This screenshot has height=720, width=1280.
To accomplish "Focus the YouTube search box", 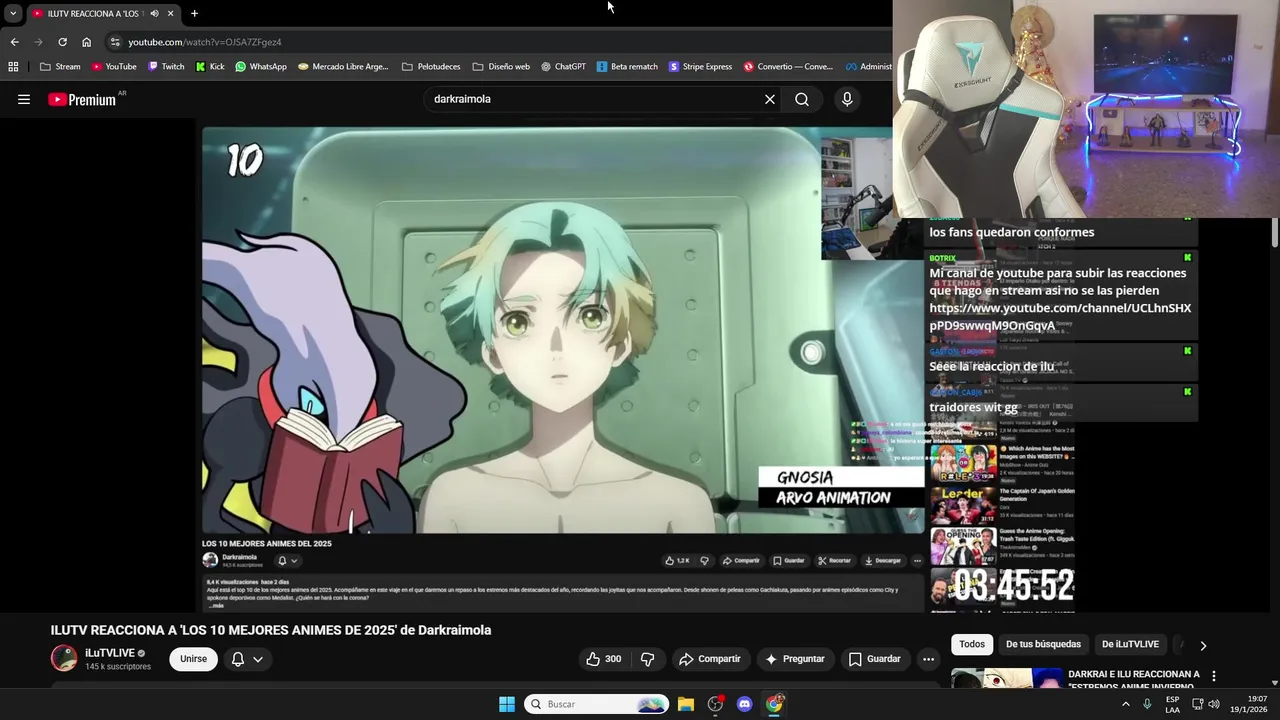I will [x=593, y=99].
